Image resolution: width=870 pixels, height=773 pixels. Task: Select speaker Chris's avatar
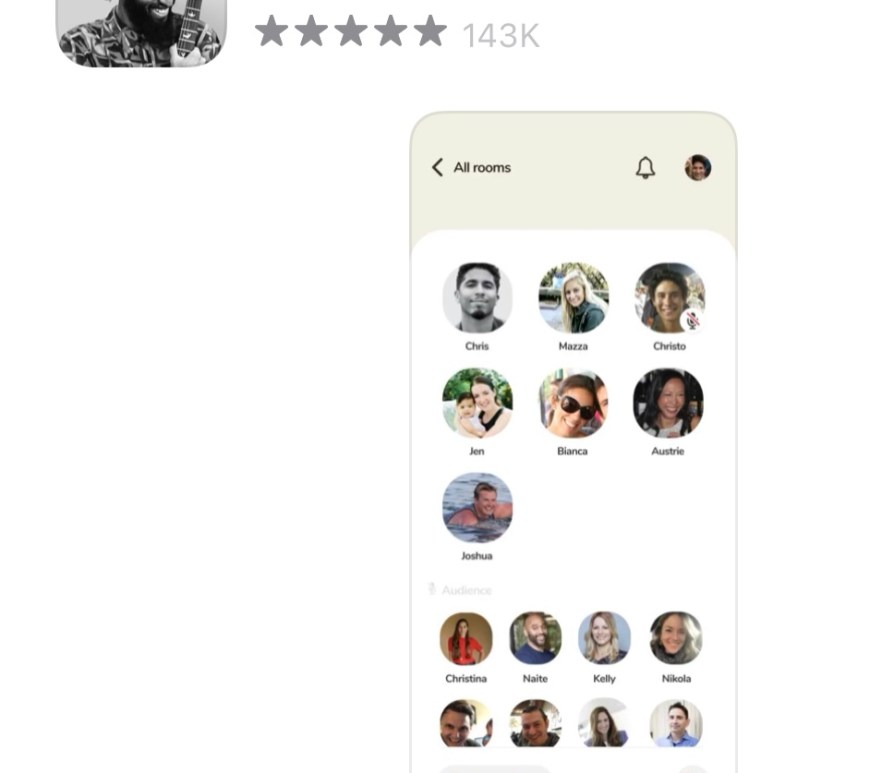[477, 298]
